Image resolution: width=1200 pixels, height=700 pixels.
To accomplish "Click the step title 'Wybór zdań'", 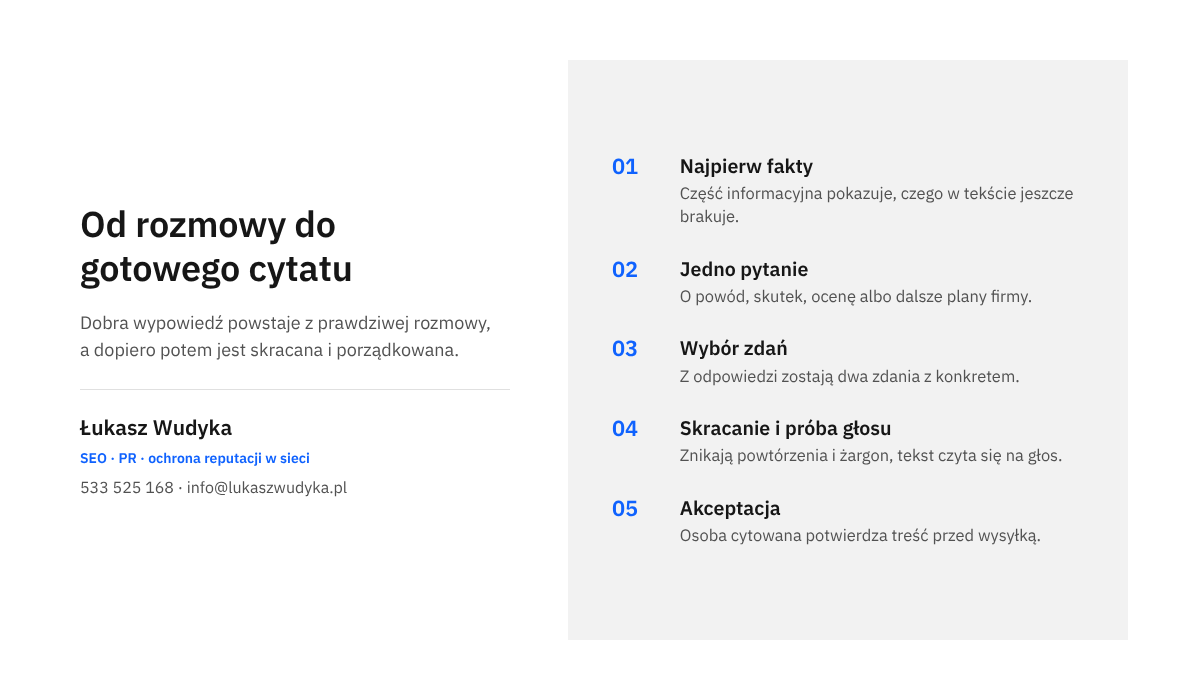I will 734,349.
